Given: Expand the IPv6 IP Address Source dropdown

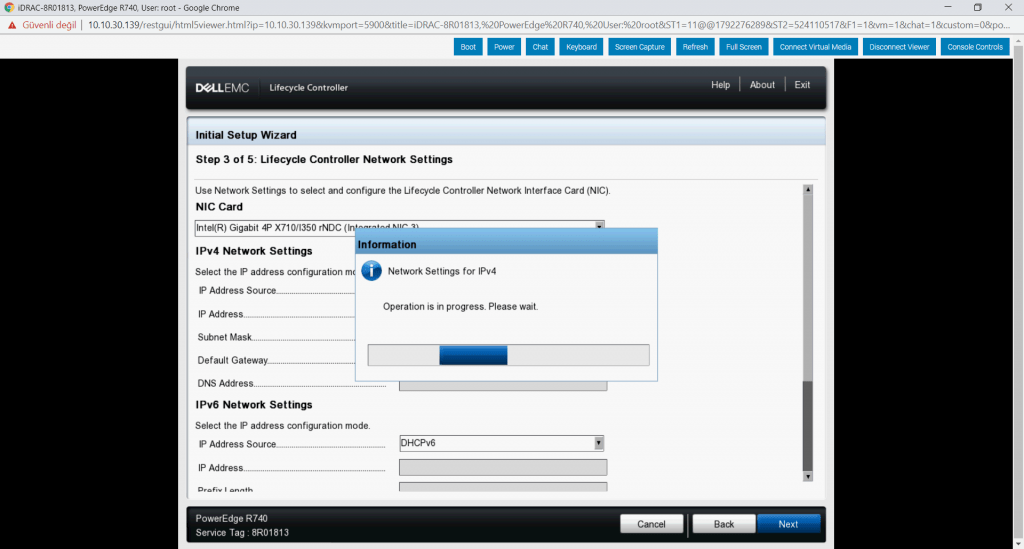Looking at the screenshot, I should 598,443.
